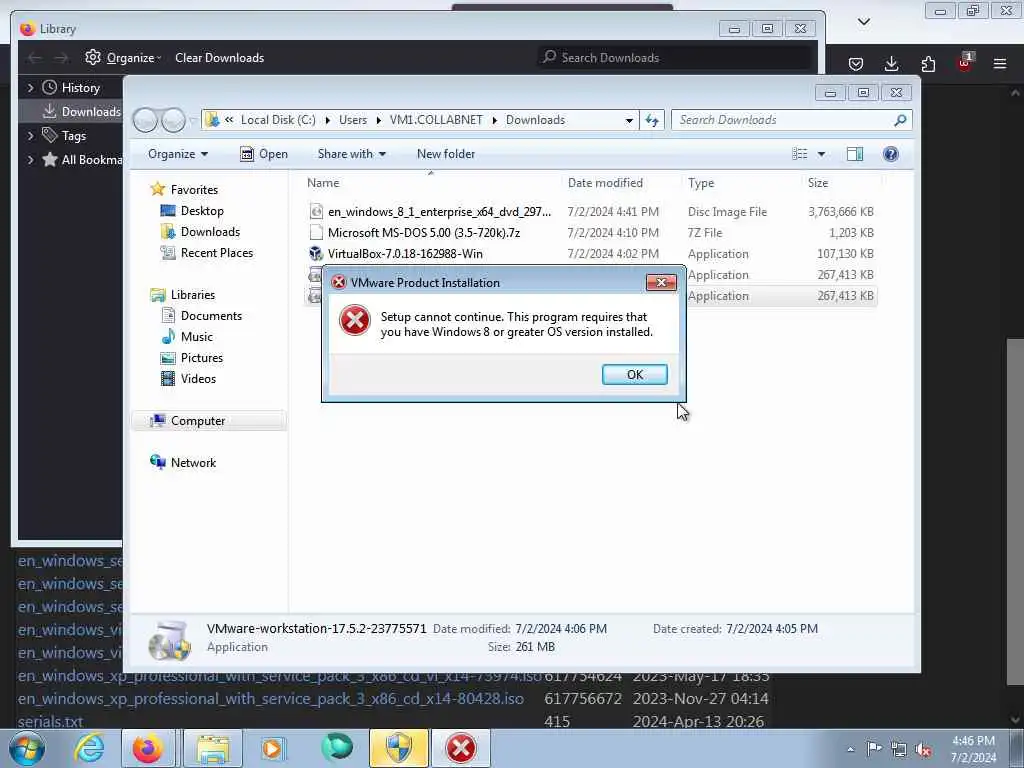
Task: Open Firefox Pocket icon
Action: click(856, 63)
